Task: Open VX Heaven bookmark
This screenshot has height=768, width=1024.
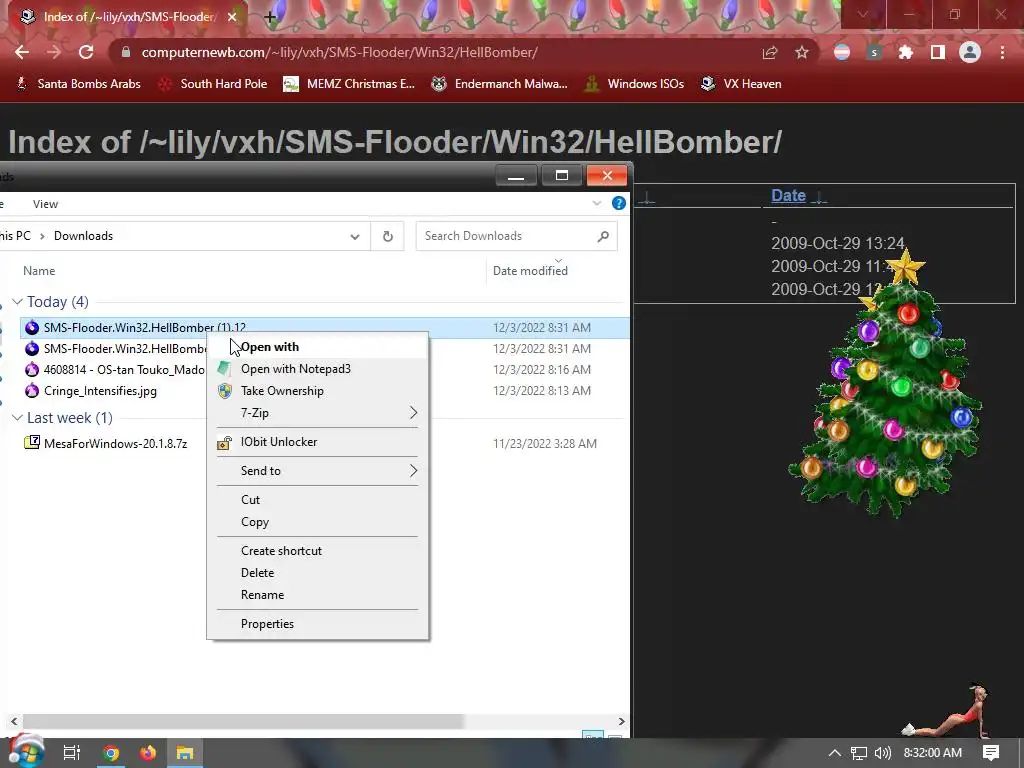Action: click(741, 84)
